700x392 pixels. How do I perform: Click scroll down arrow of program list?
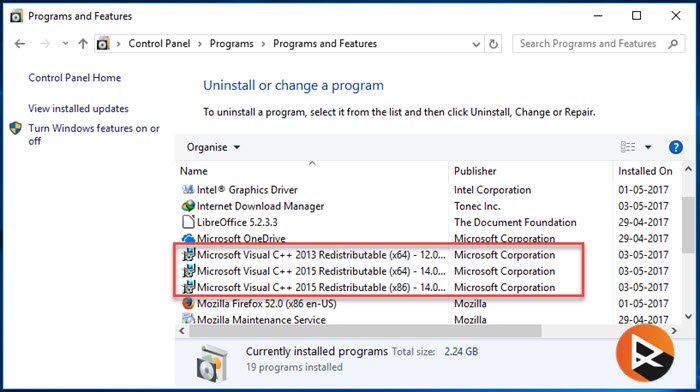688,317
